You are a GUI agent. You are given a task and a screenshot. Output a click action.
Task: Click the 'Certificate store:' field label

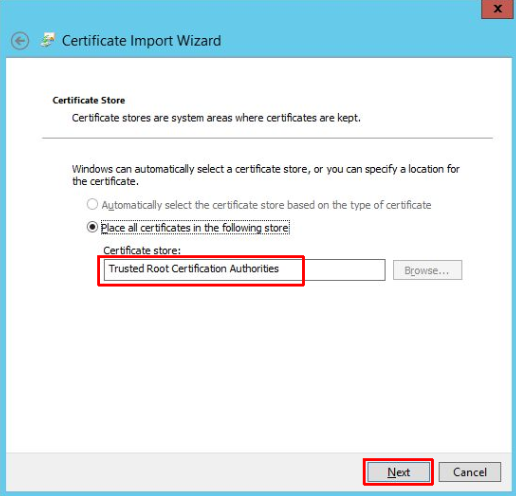(142, 250)
